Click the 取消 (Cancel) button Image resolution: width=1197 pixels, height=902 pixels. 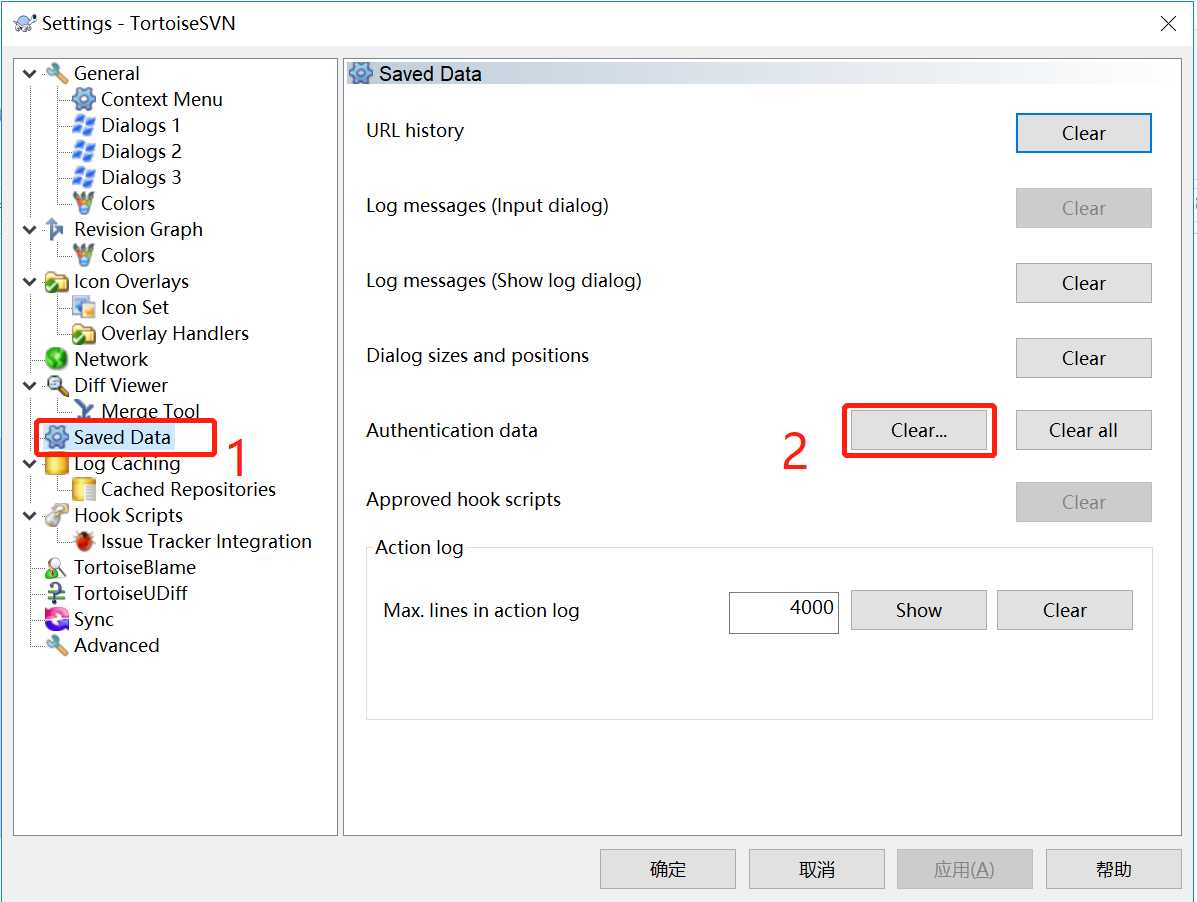tap(816, 869)
